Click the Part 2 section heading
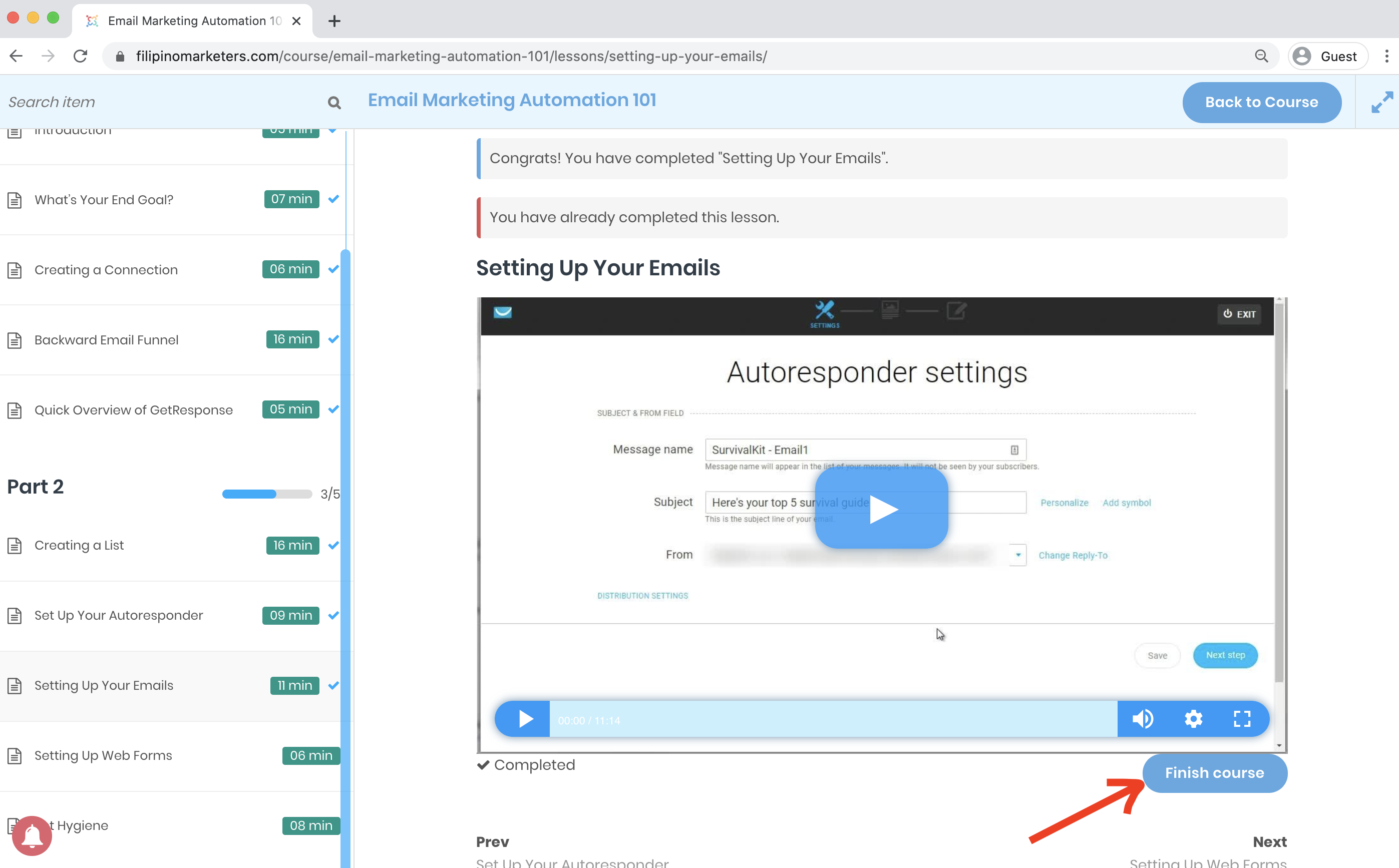Viewport: 1399px width, 868px height. coord(35,486)
